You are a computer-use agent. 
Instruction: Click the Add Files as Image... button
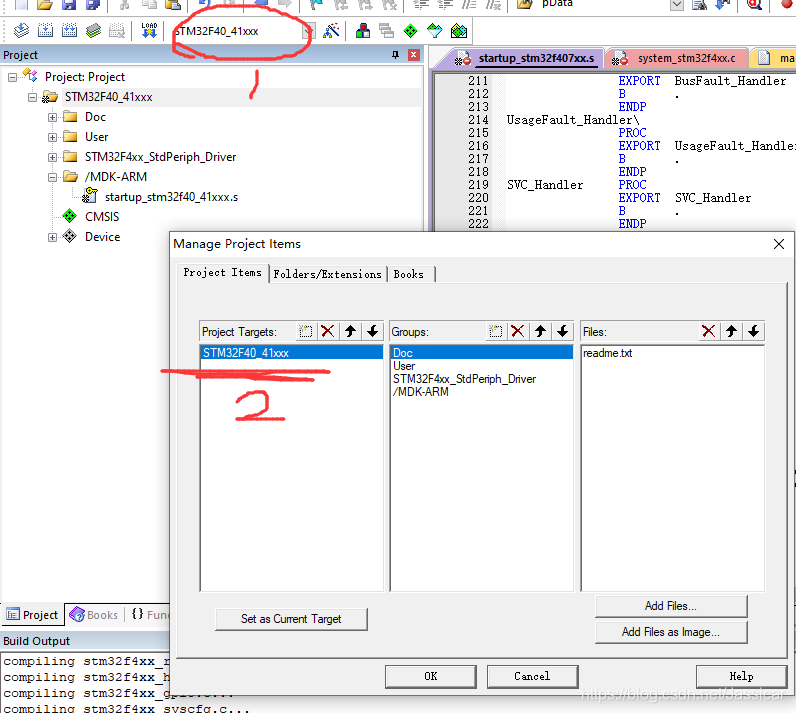[x=671, y=632]
